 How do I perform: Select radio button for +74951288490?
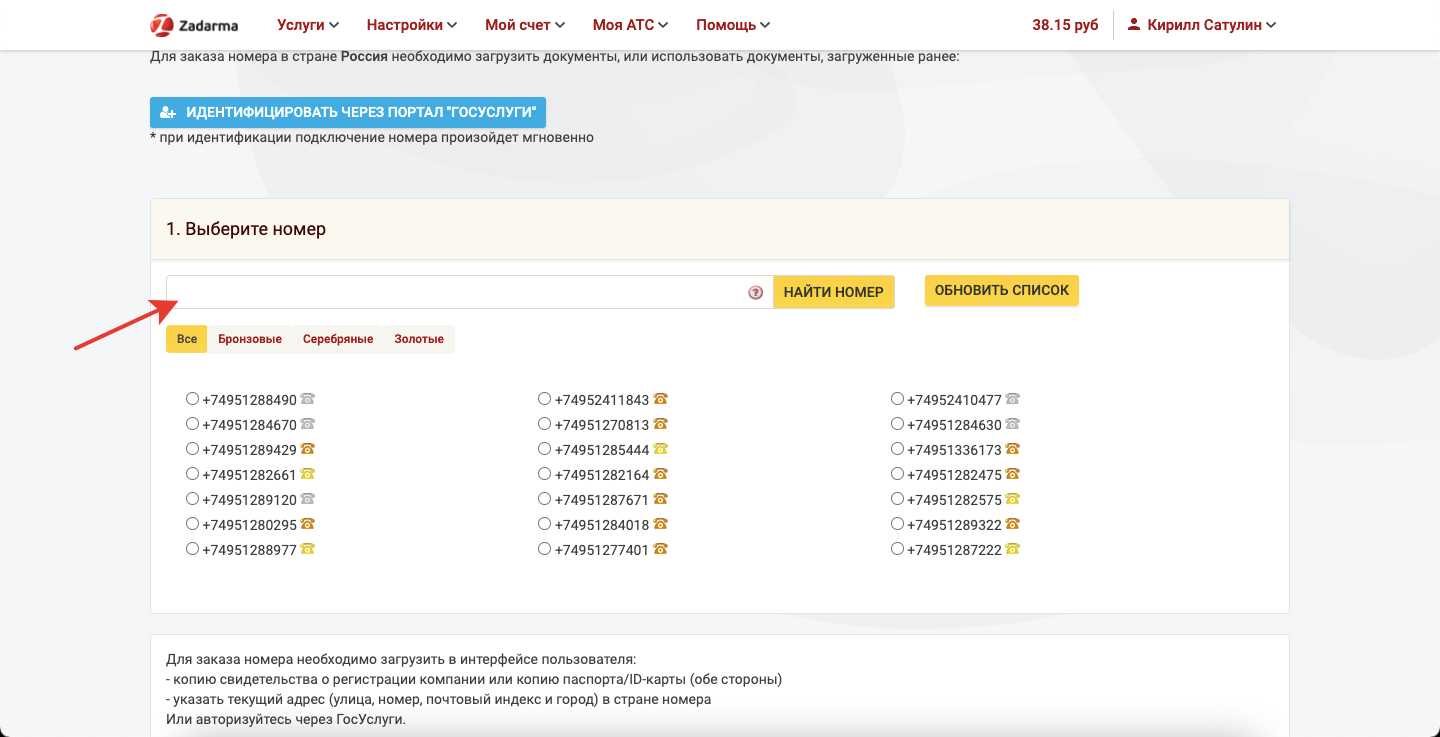[x=192, y=399]
